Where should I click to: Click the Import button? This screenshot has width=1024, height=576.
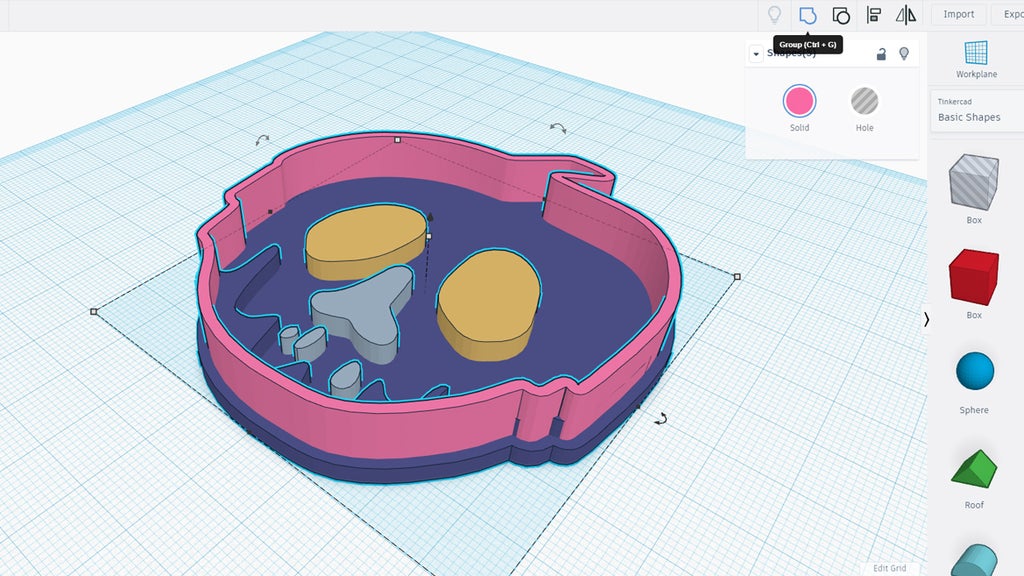[958, 14]
